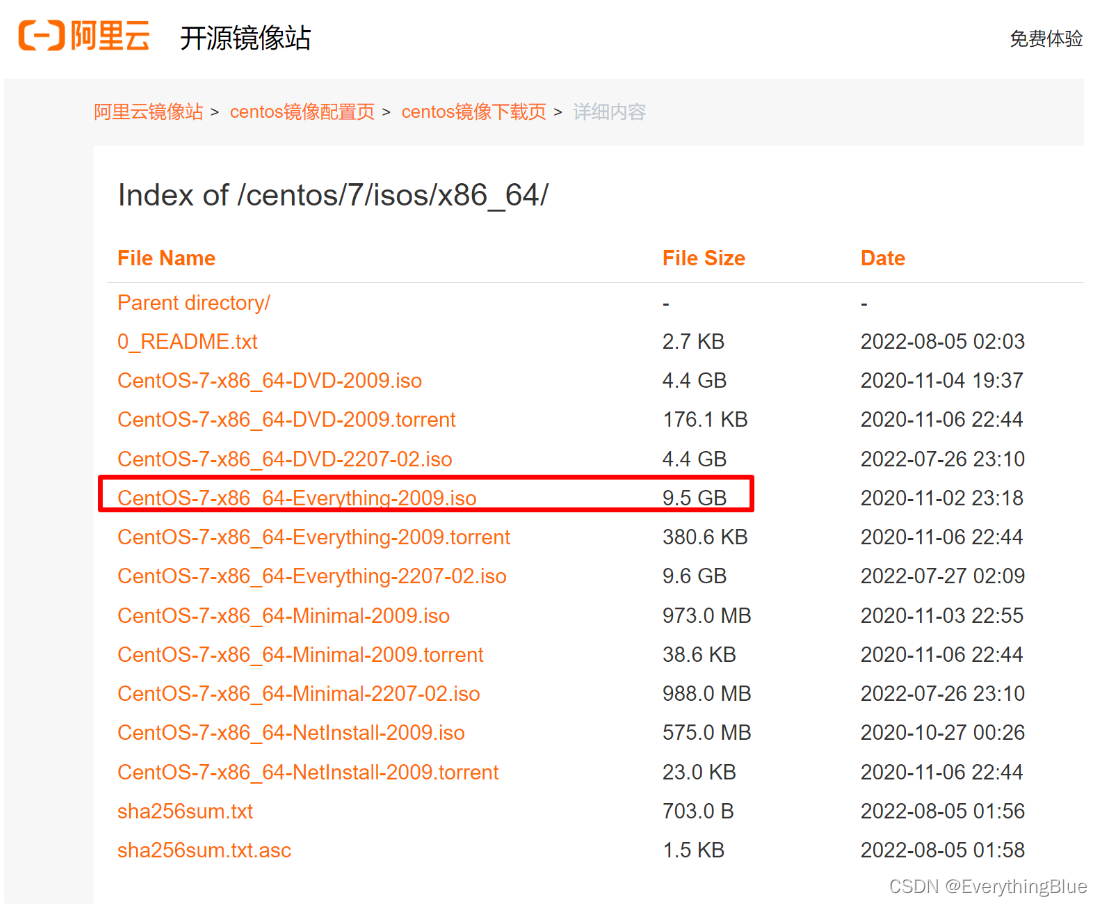Screen dimensions: 1102x906
Task: Download CentOS-7-x86_64-DVD-2009.torrent
Action: point(286,419)
